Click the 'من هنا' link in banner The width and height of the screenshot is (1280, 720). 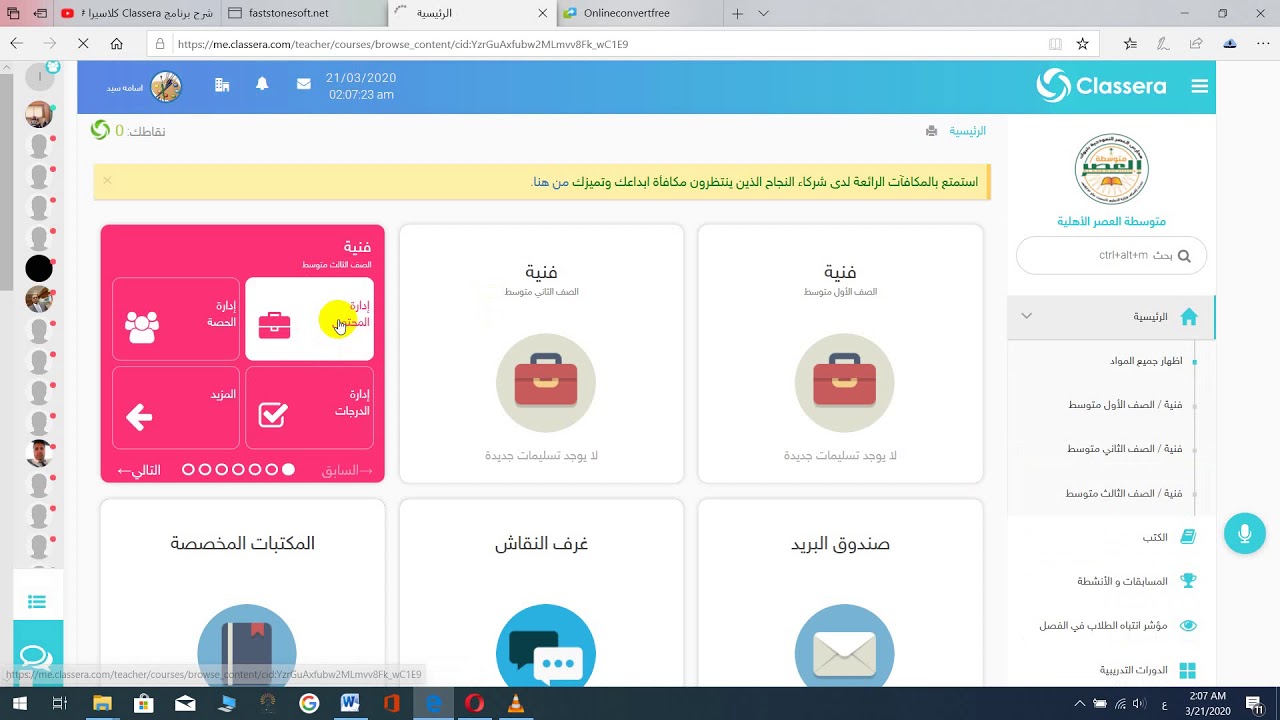coord(551,182)
